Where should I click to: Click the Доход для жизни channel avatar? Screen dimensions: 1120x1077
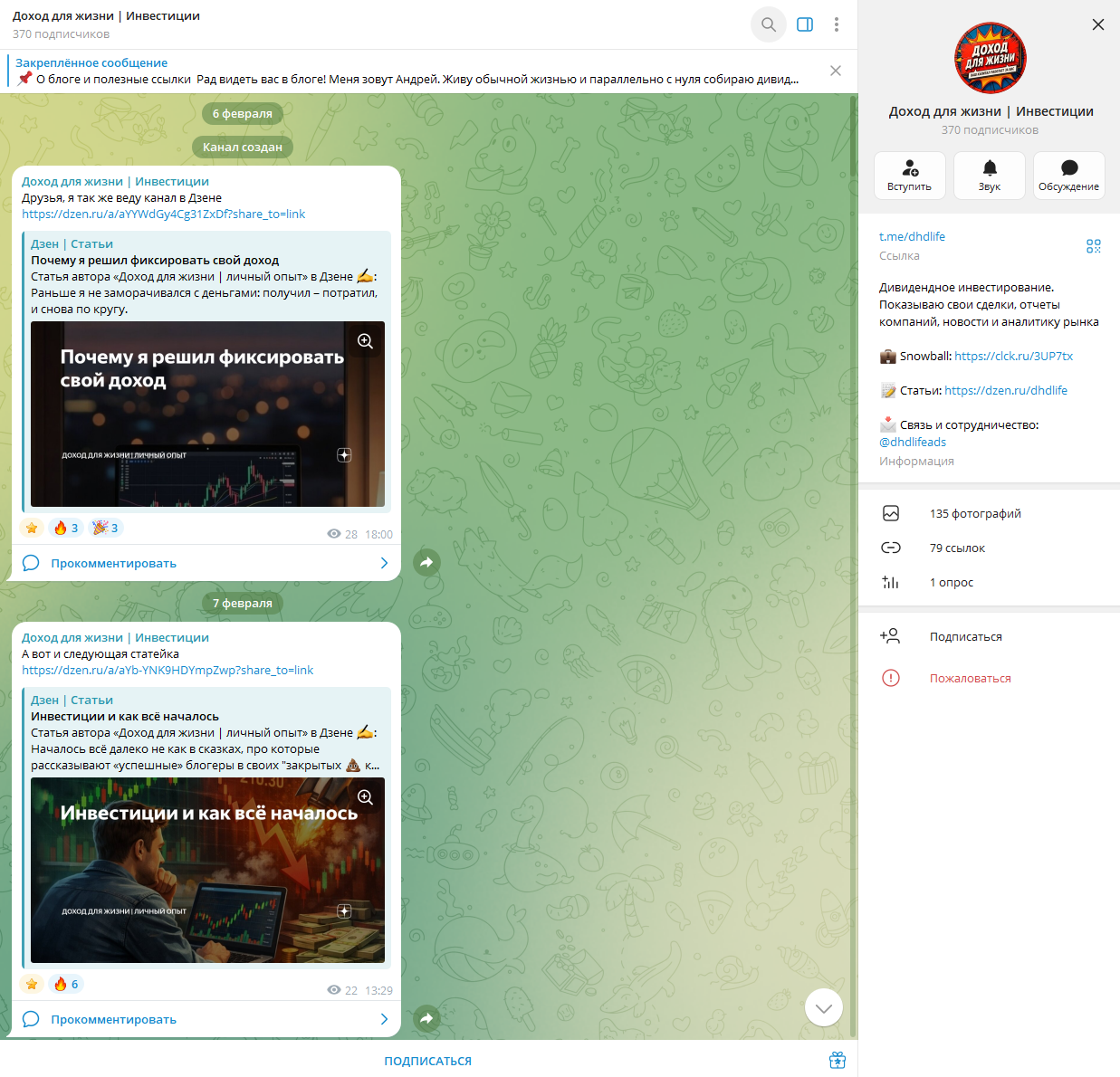(991, 58)
